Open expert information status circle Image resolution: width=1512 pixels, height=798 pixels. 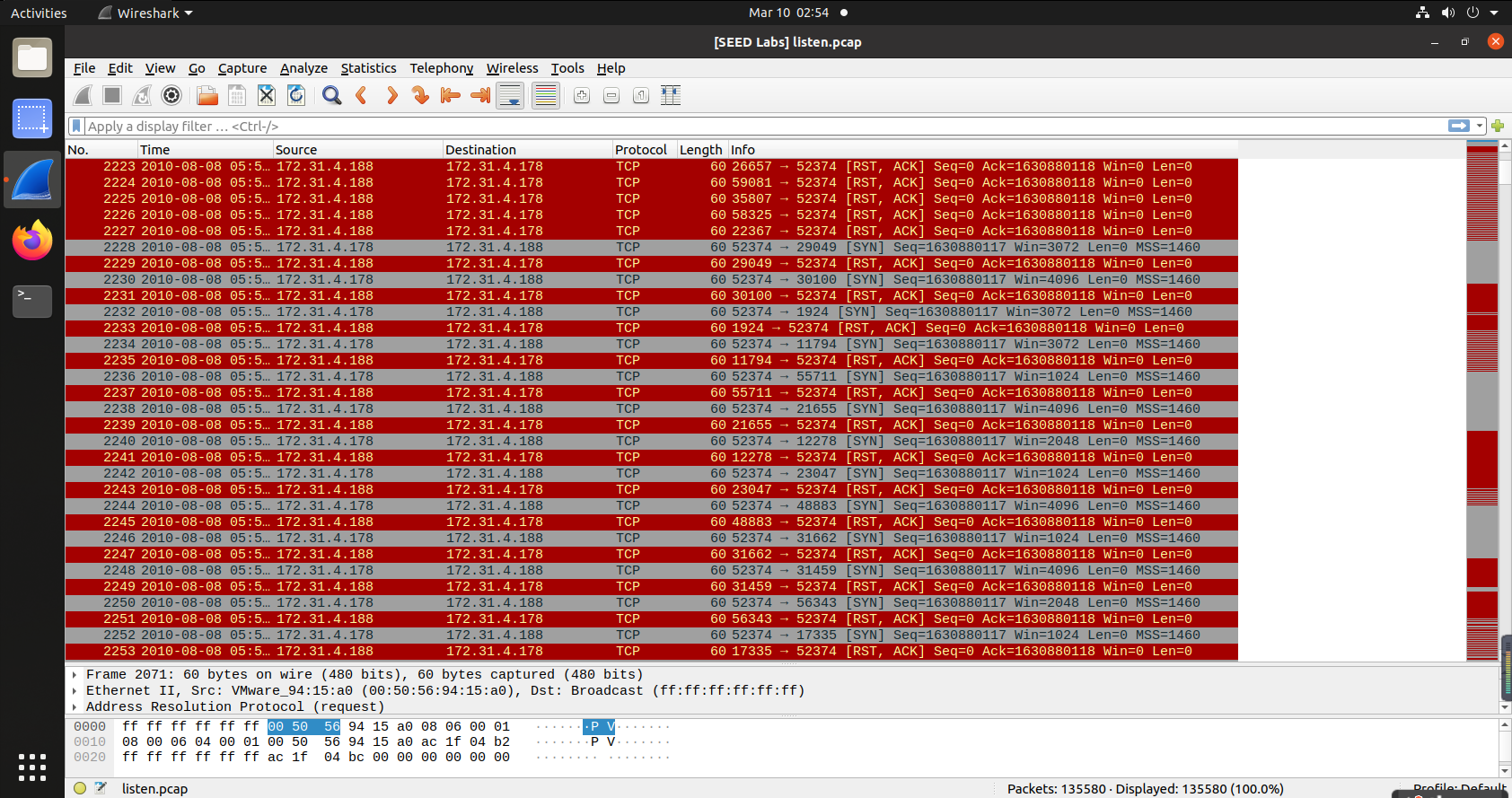pos(80,788)
